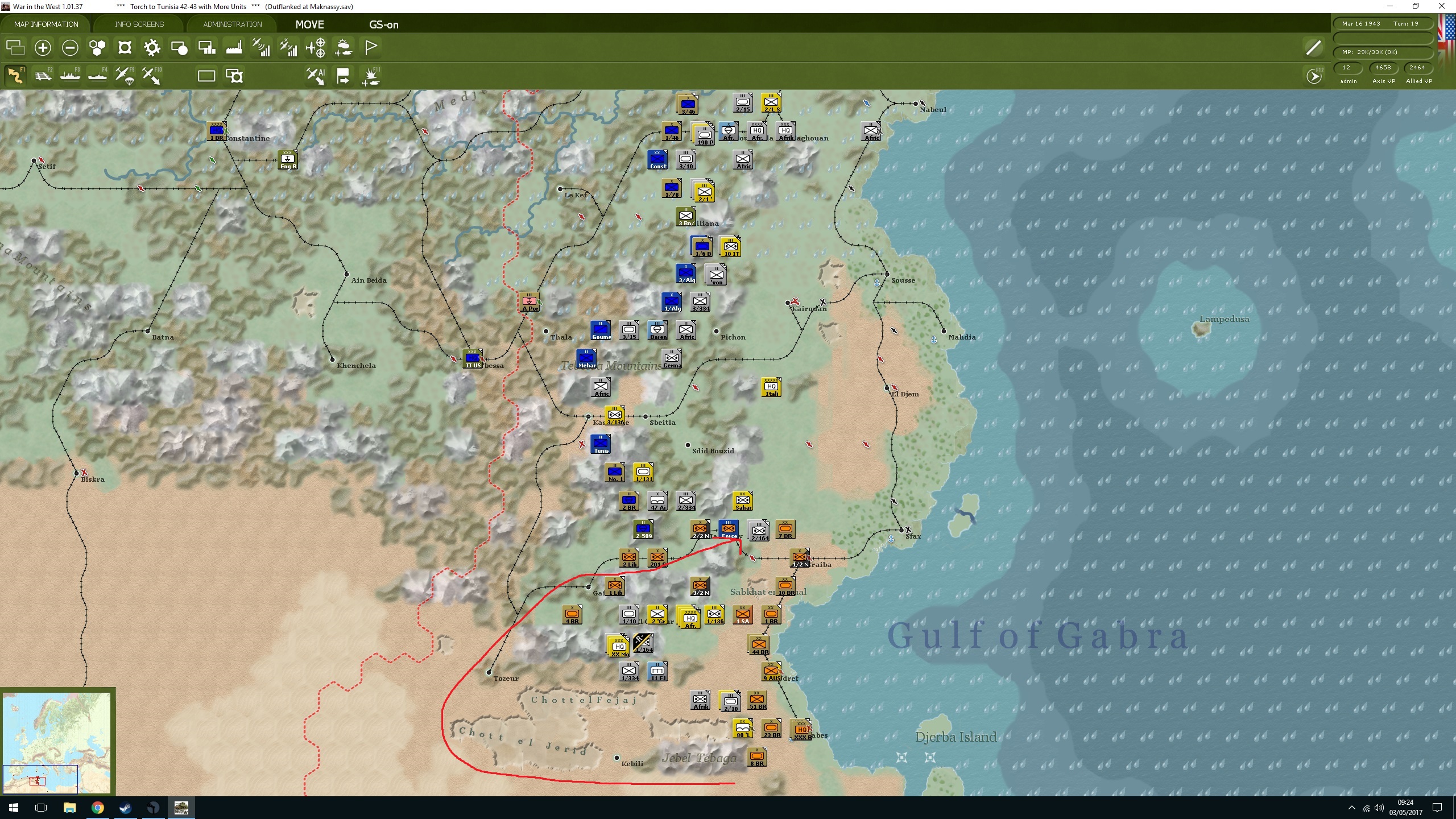Open Google Chrome from taskbar
Screen dimensions: 1456x819
[97, 808]
